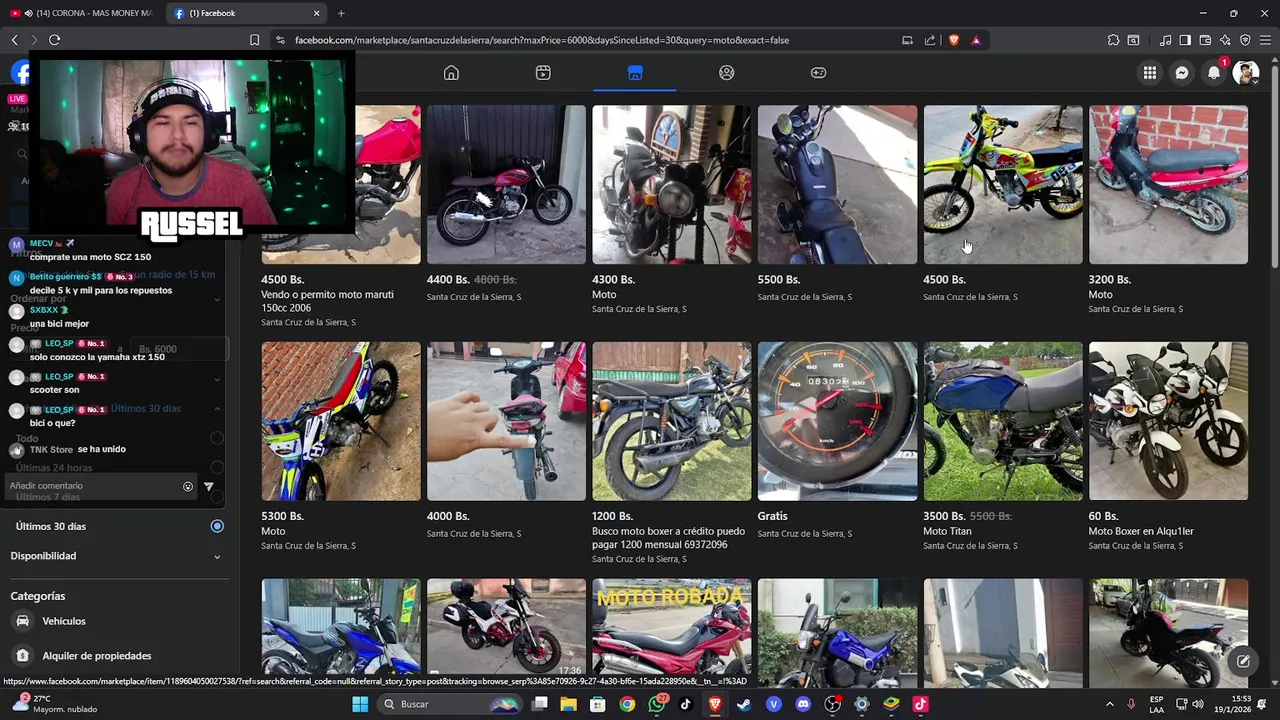Click the browser address bar URL
Viewport: 1280px width, 720px height.
coord(542,40)
